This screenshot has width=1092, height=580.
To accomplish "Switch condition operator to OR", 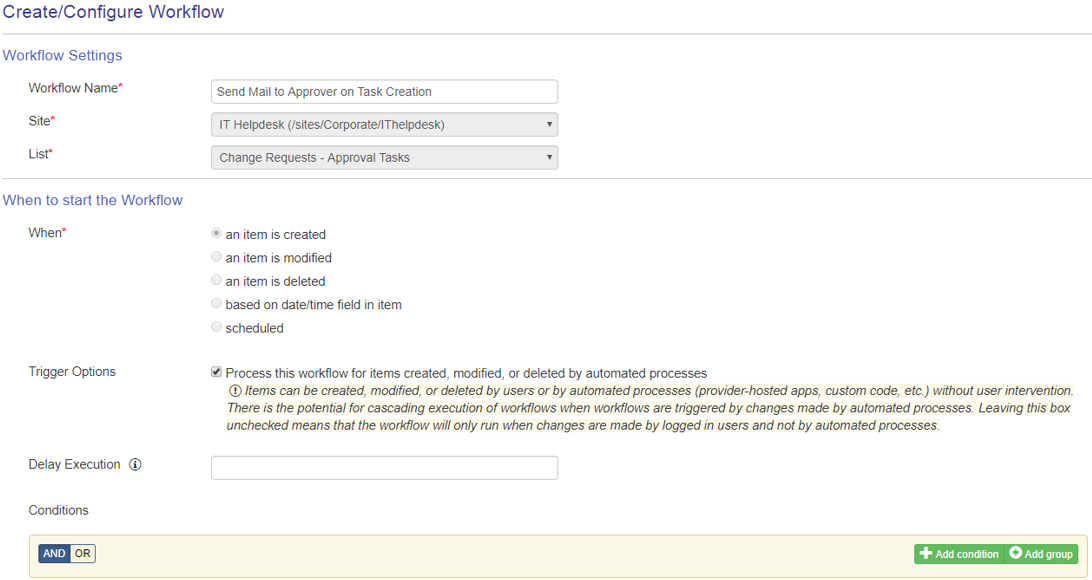I will tap(83, 554).
